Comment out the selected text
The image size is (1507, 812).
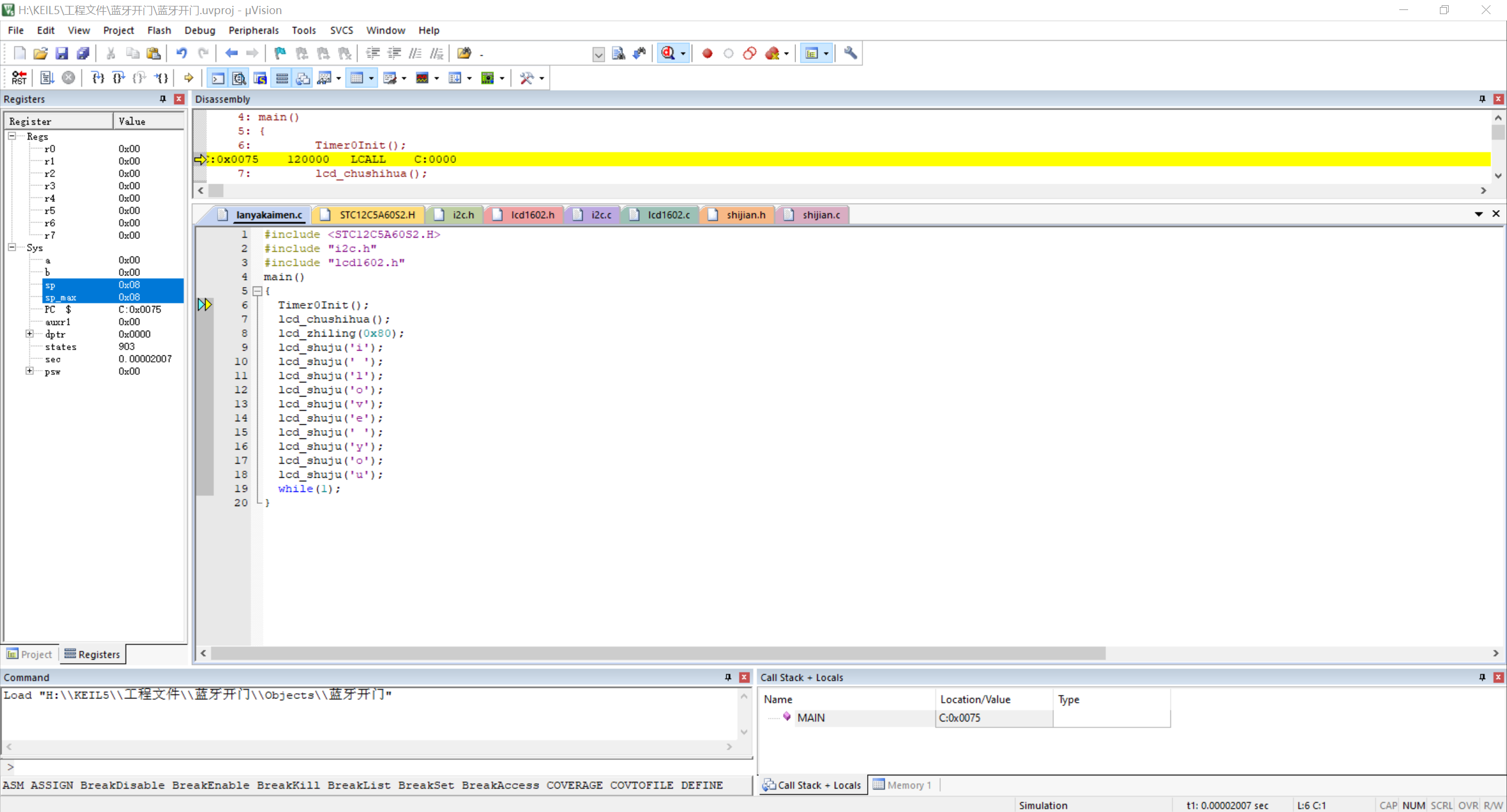pos(415,54)
